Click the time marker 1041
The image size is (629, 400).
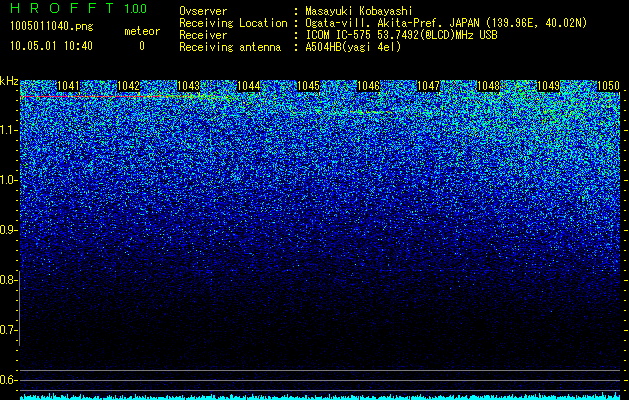click(x=69, y=86)
